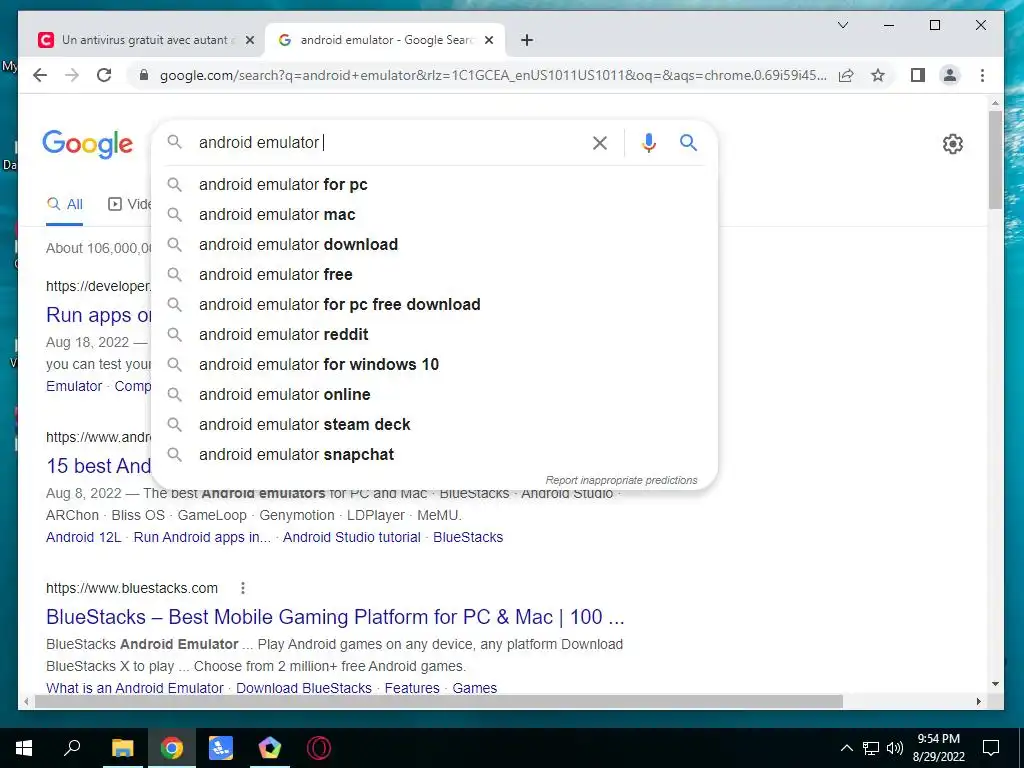
Task: Click 'Report inappropriate predictions' link
Action: point(621,480)
